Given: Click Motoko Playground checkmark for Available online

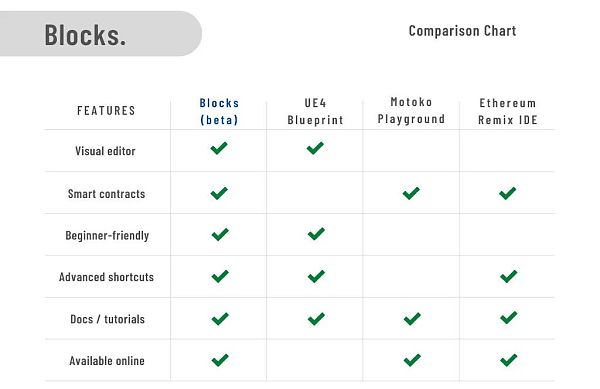Looking at the screenshot, I should [412, 360].
